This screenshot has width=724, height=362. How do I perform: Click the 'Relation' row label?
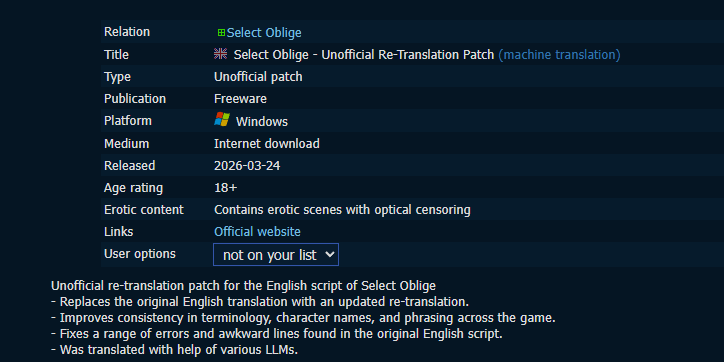(127, 32)
